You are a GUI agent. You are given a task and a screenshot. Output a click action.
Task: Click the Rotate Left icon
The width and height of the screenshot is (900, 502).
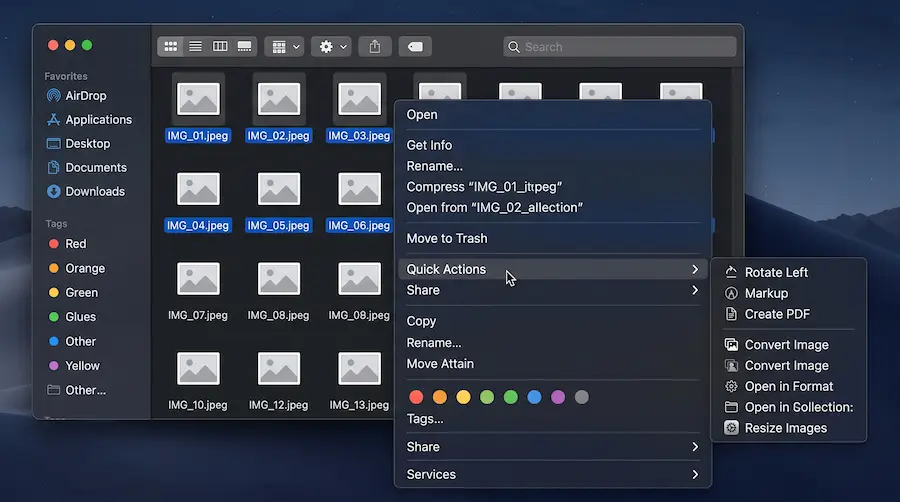(x=731, y=273)
